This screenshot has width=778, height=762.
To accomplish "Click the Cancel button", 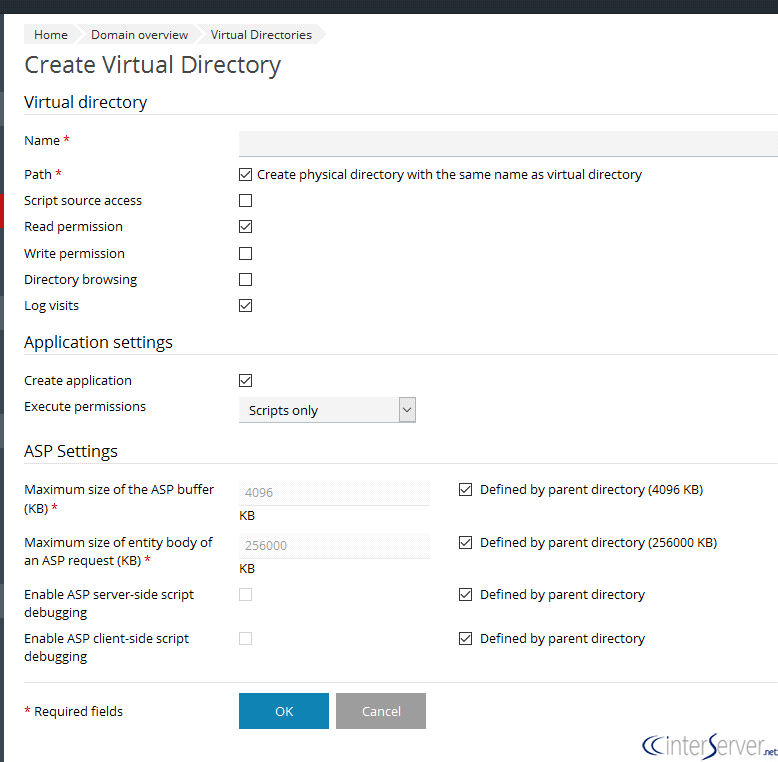I will [381, 711].
